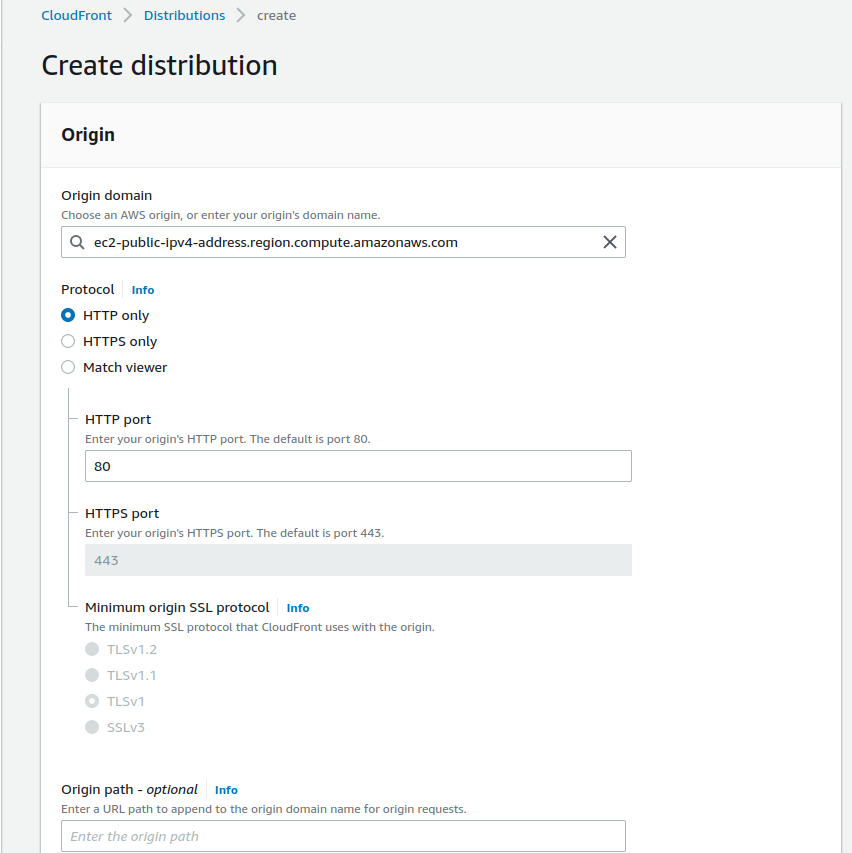The height and width of the screenshot is (853, 852).
Task: Click the search icon in Origin domain field
Action: pyautogui.click(x=77, y=243)
